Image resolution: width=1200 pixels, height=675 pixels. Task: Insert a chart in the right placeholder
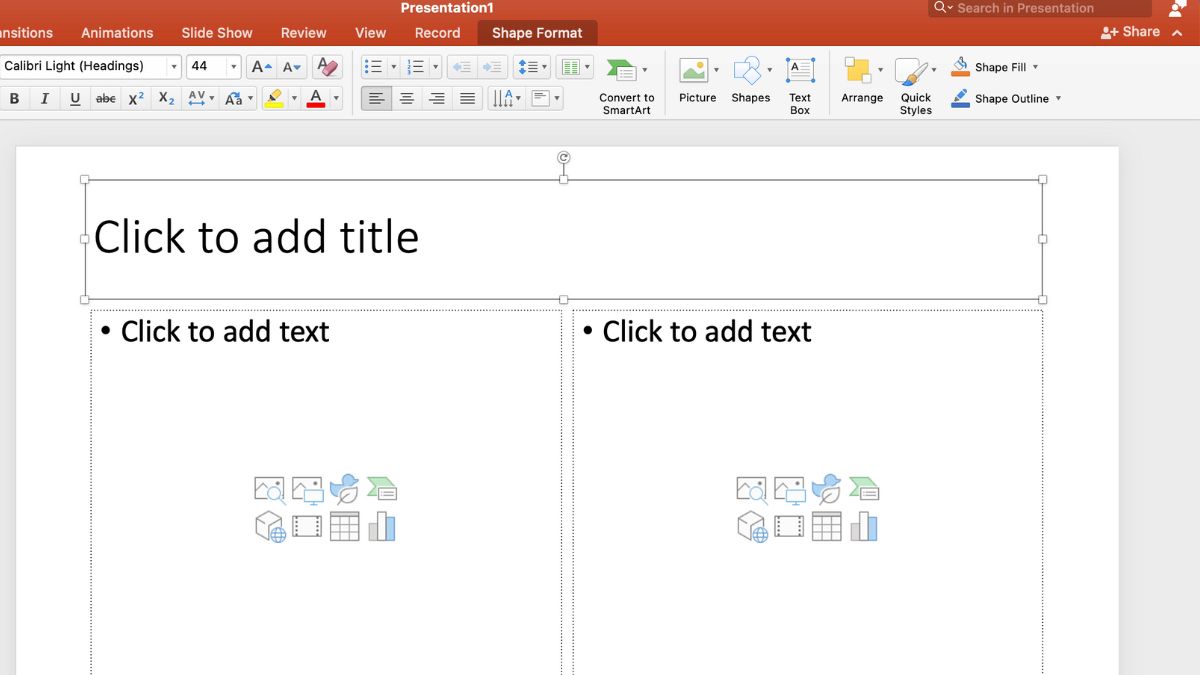click(864, 526)
